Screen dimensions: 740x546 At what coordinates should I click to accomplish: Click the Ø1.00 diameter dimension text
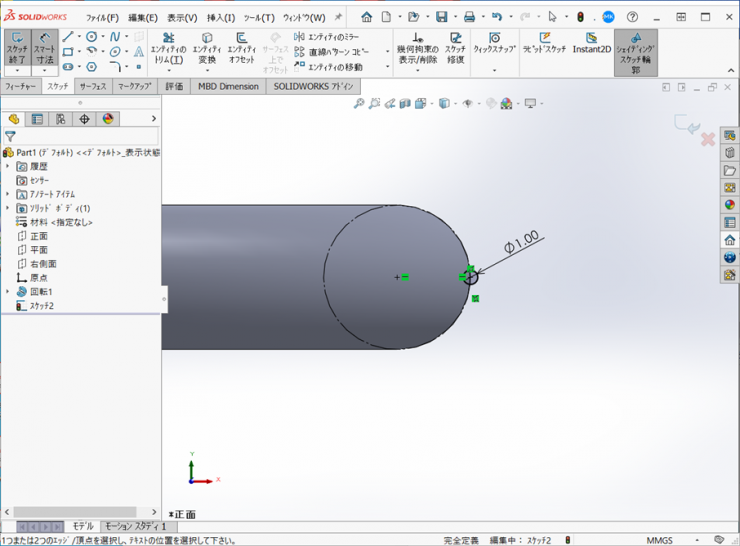tap(522, 241)
